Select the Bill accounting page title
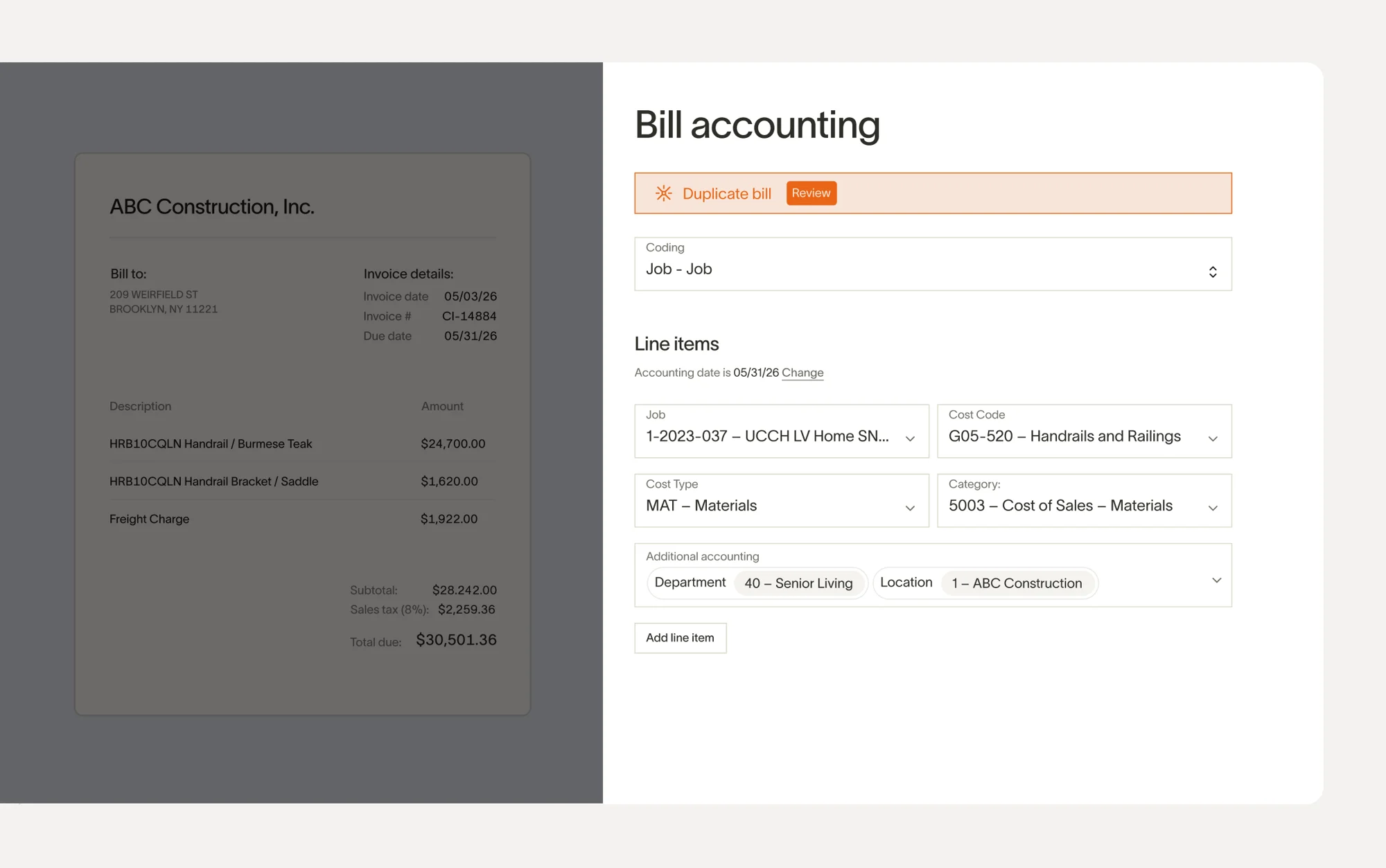Screen dimensions: 1386x868 tap(757, 125)
